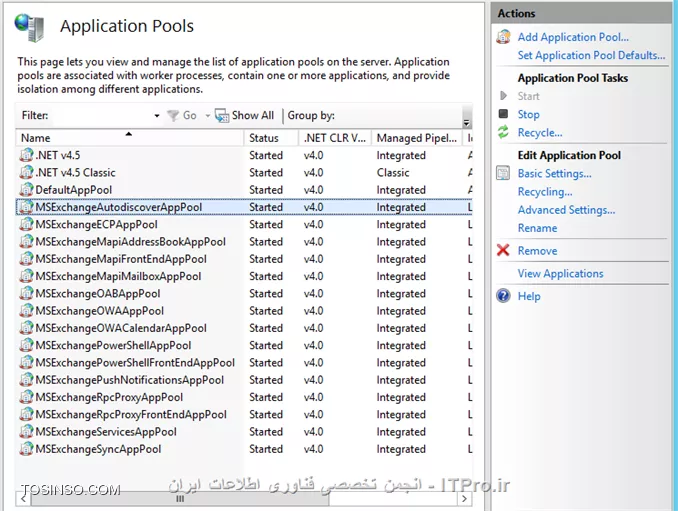Click the MSExchangeRpcProxyAppPool row icon
678x511 pixels.
(26, 397)
